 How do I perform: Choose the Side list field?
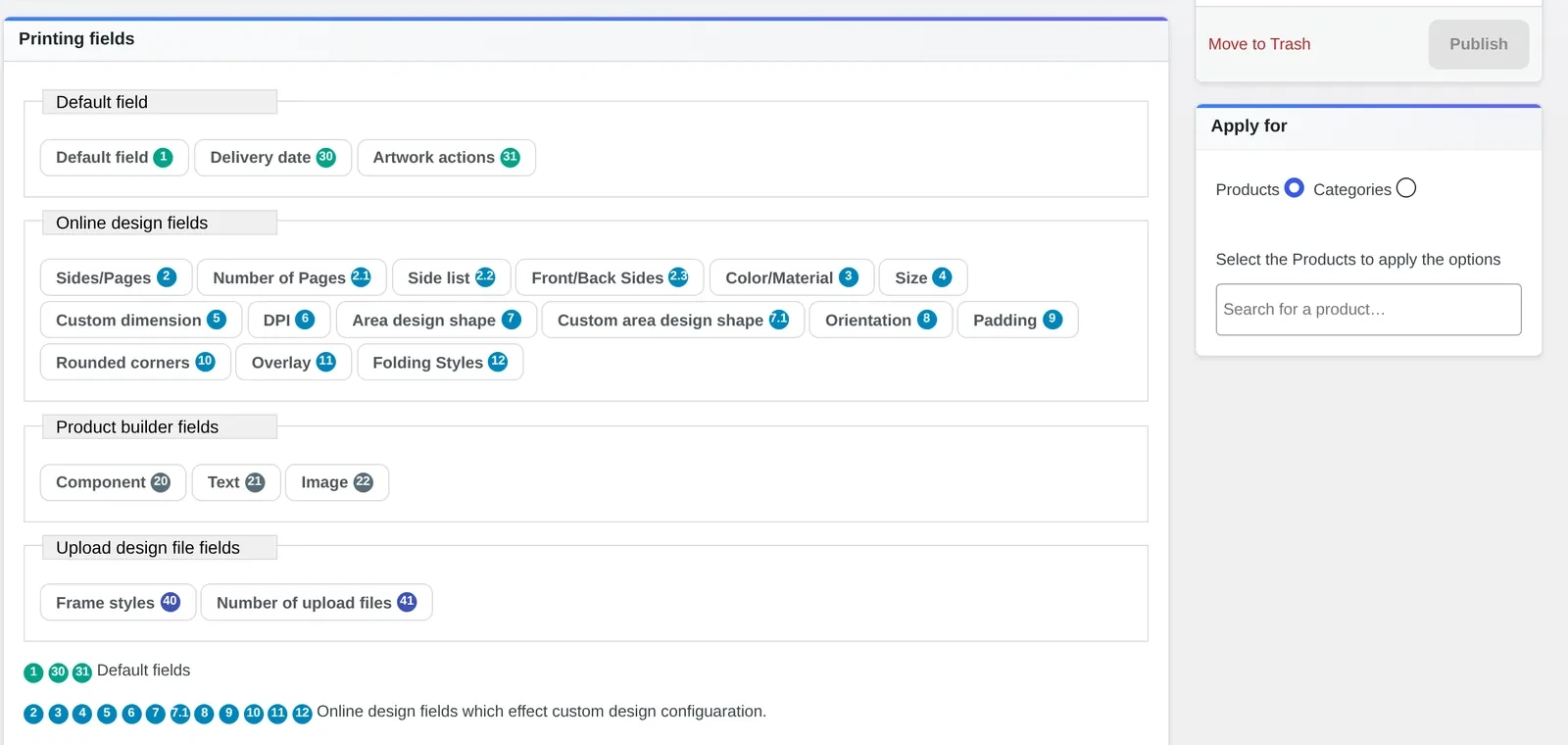tap(451, 277)
